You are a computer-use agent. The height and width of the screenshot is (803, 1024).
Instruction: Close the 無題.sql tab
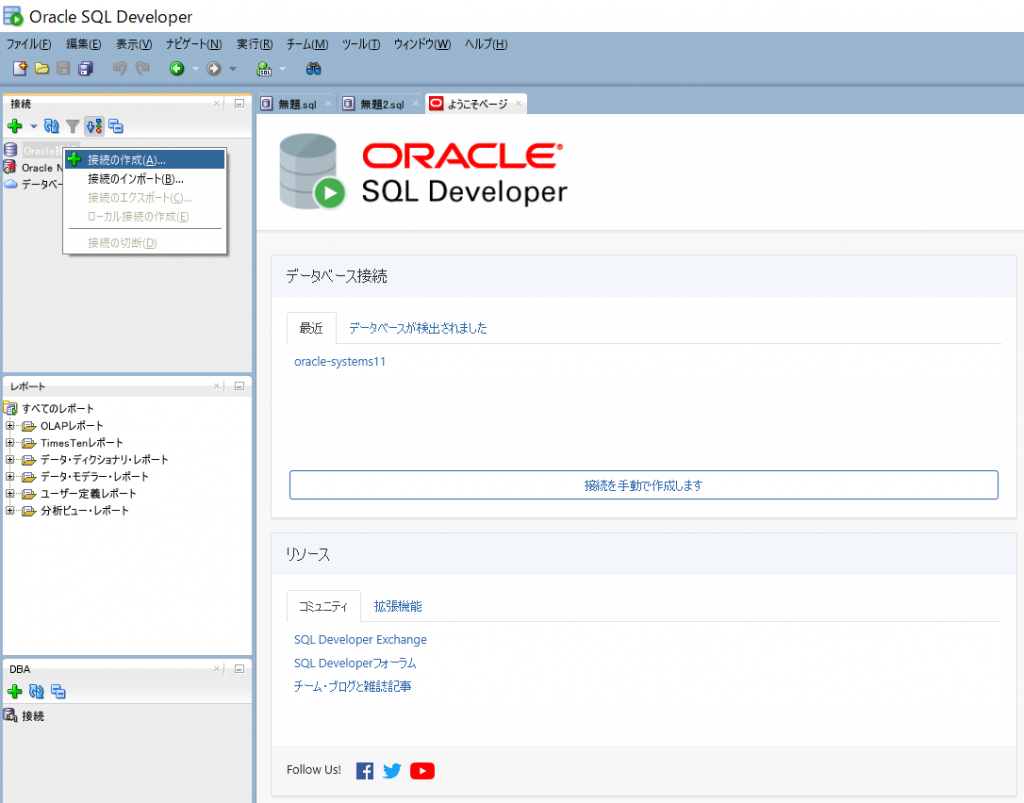point(328,103)
